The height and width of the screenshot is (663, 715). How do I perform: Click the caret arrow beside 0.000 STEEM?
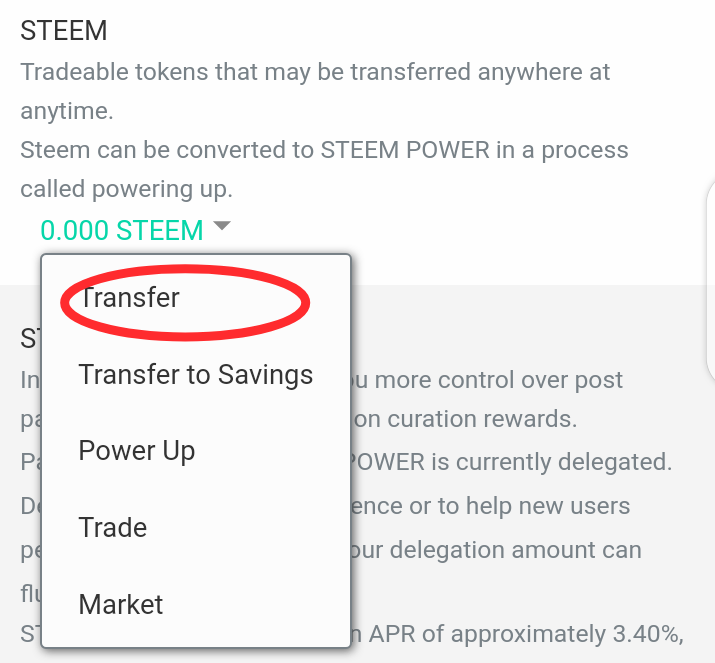(222, 226)
